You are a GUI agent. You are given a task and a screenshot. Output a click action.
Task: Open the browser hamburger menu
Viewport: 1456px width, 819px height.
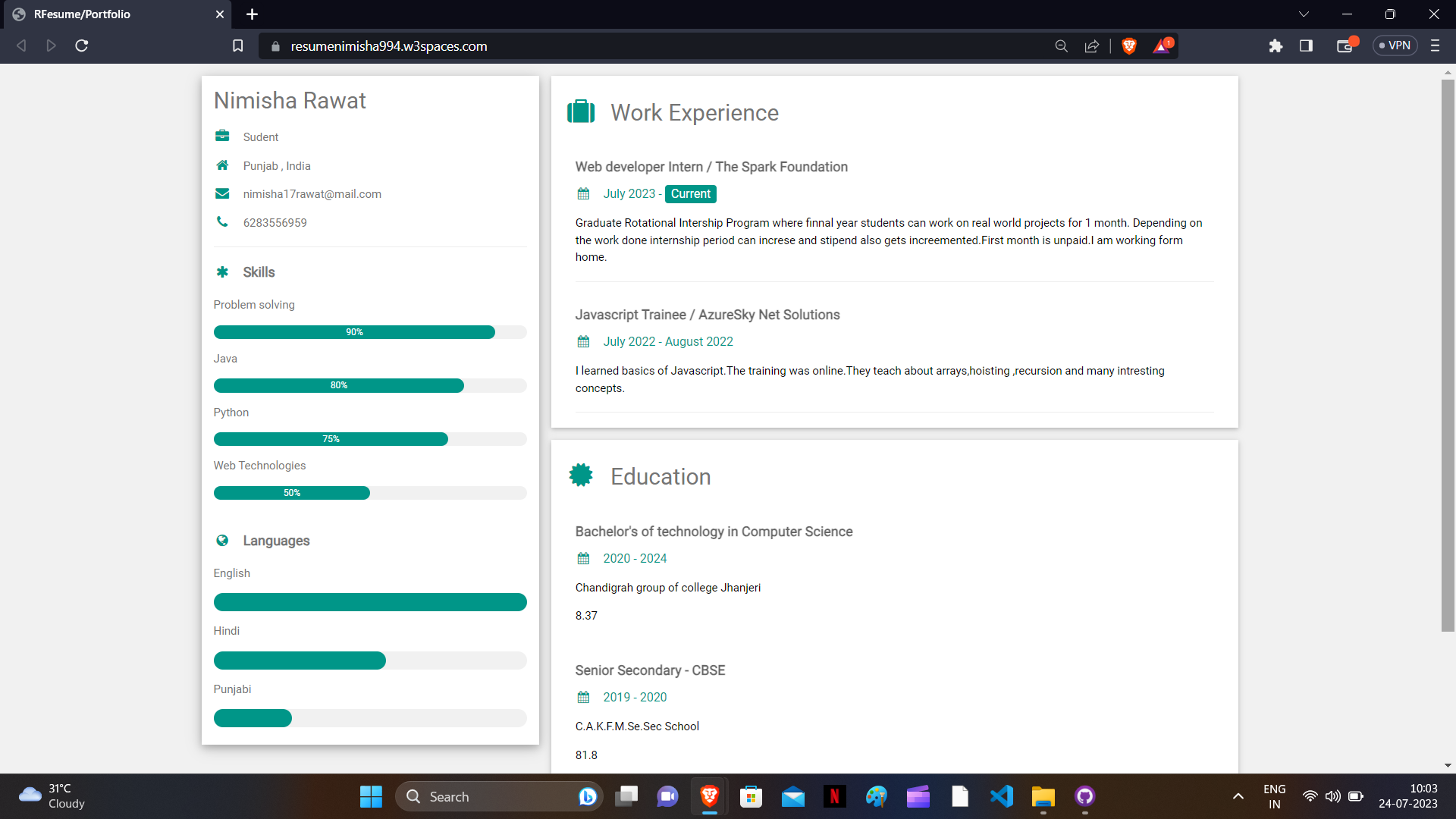1436,45
